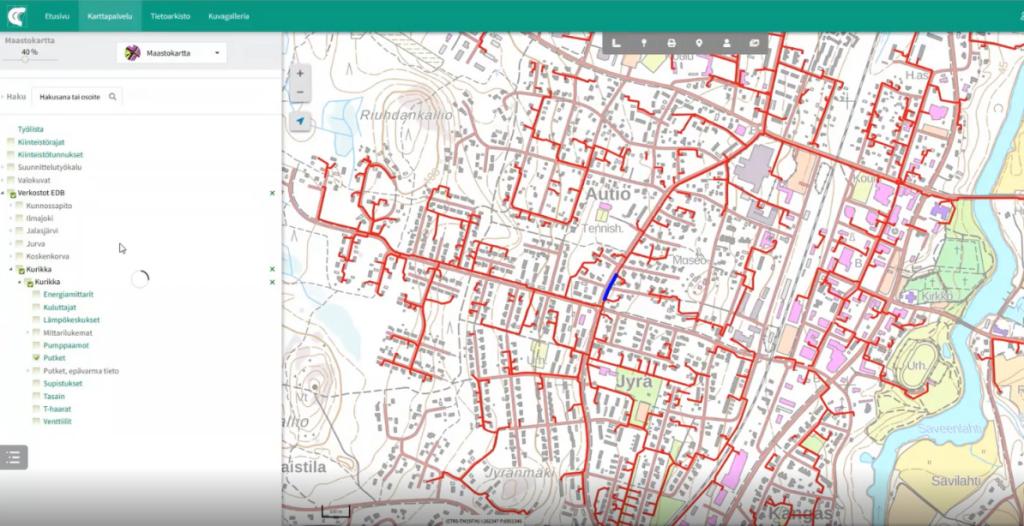Image resolution: width=1024 pixels, height=526 pixels.
Task: Expand the Jalasjärvi tree node
Action: coord(11,230)
